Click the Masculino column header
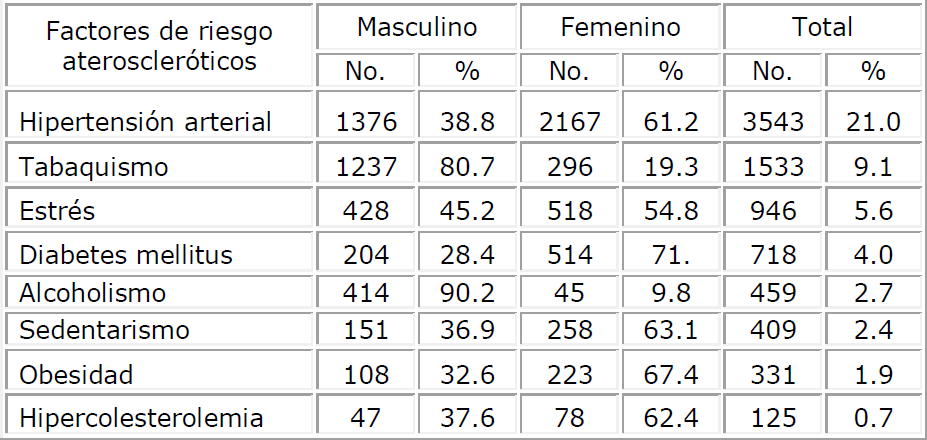The width and height of the screenshot is (927, 440). (417, 27)
